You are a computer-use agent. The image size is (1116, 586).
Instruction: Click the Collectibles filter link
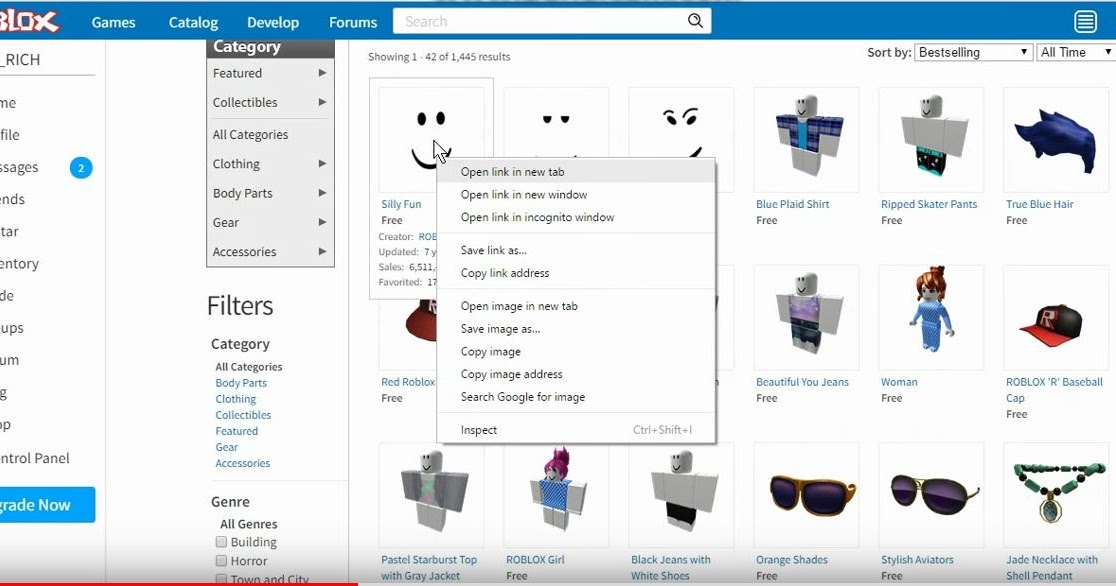(x=243, y=415)
